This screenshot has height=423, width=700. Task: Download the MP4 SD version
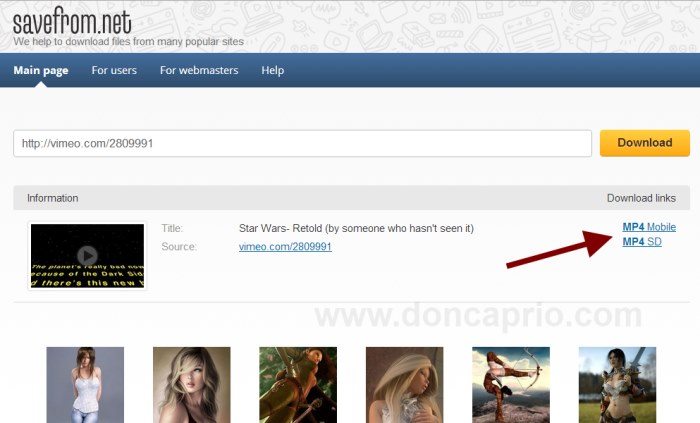point(642,241)
